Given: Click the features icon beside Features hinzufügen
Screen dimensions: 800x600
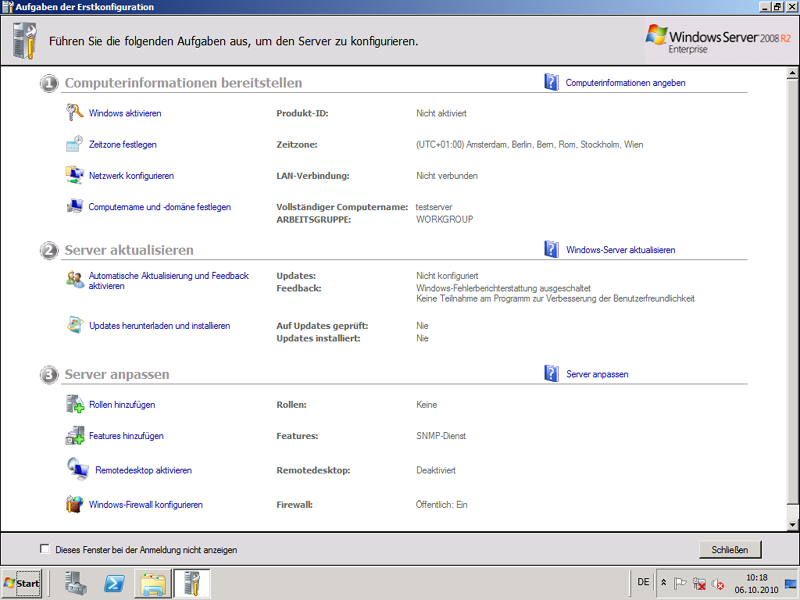Looking at the screenshot, I should click(x=75, y=435).
